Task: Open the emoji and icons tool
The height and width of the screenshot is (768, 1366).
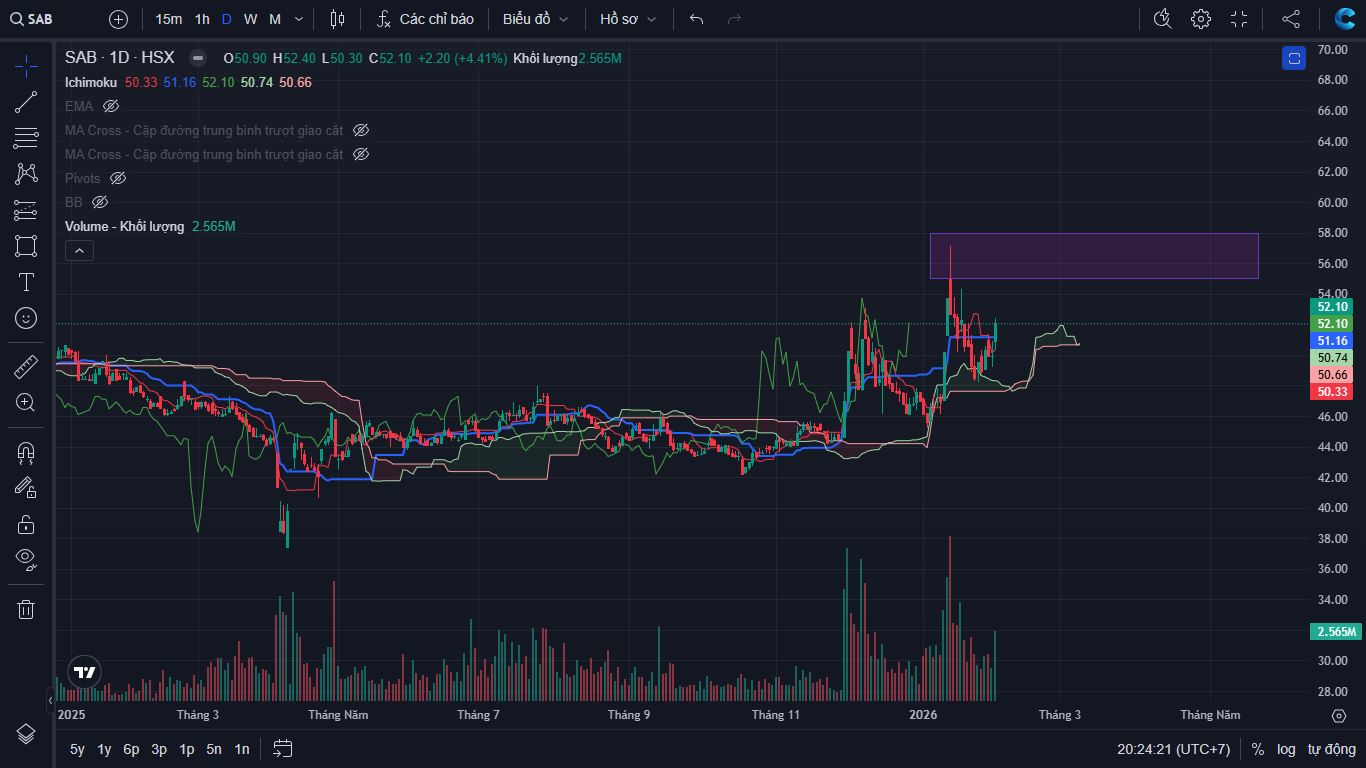Action: tap(26, 318)
